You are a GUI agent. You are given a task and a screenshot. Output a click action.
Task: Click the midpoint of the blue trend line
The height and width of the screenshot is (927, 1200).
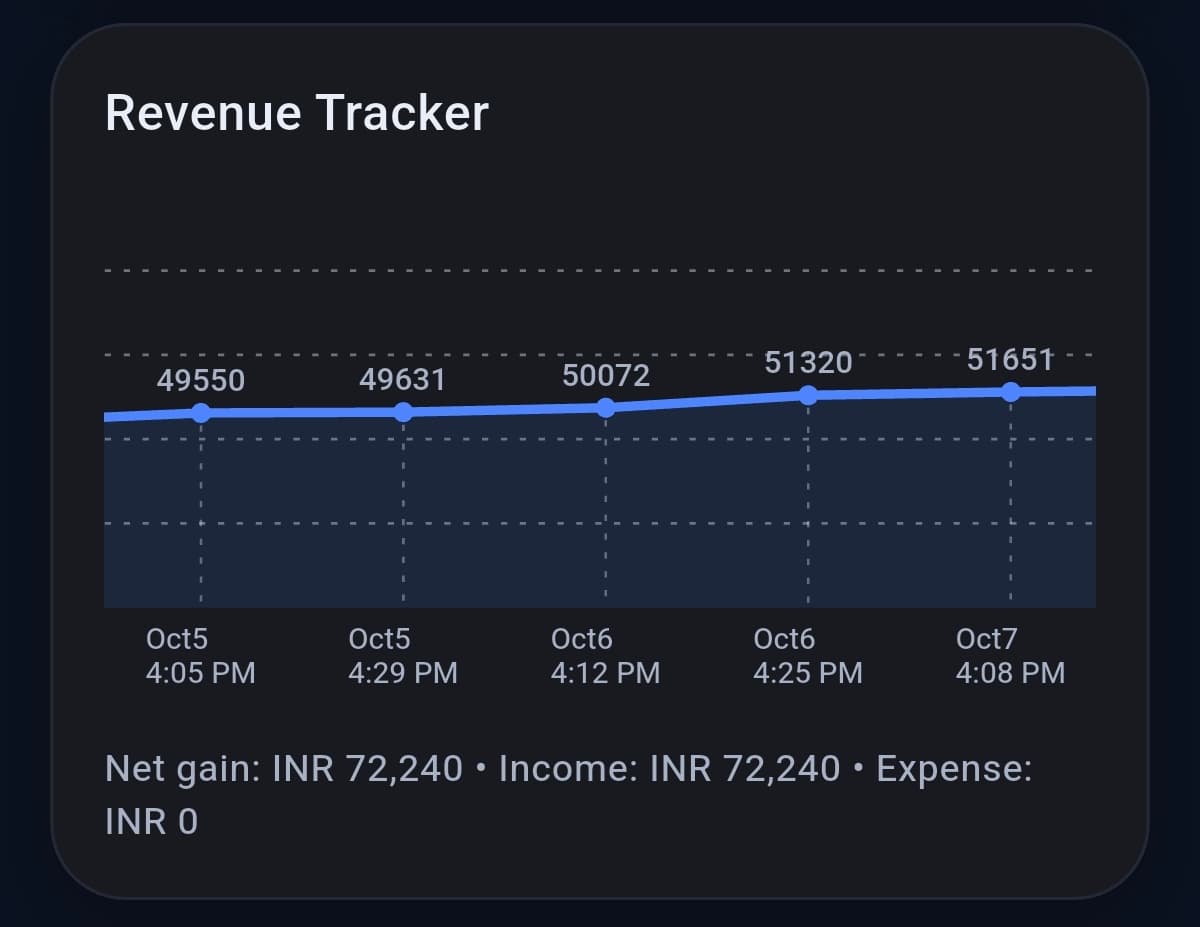pyautogui.click(x=606, y=405)
